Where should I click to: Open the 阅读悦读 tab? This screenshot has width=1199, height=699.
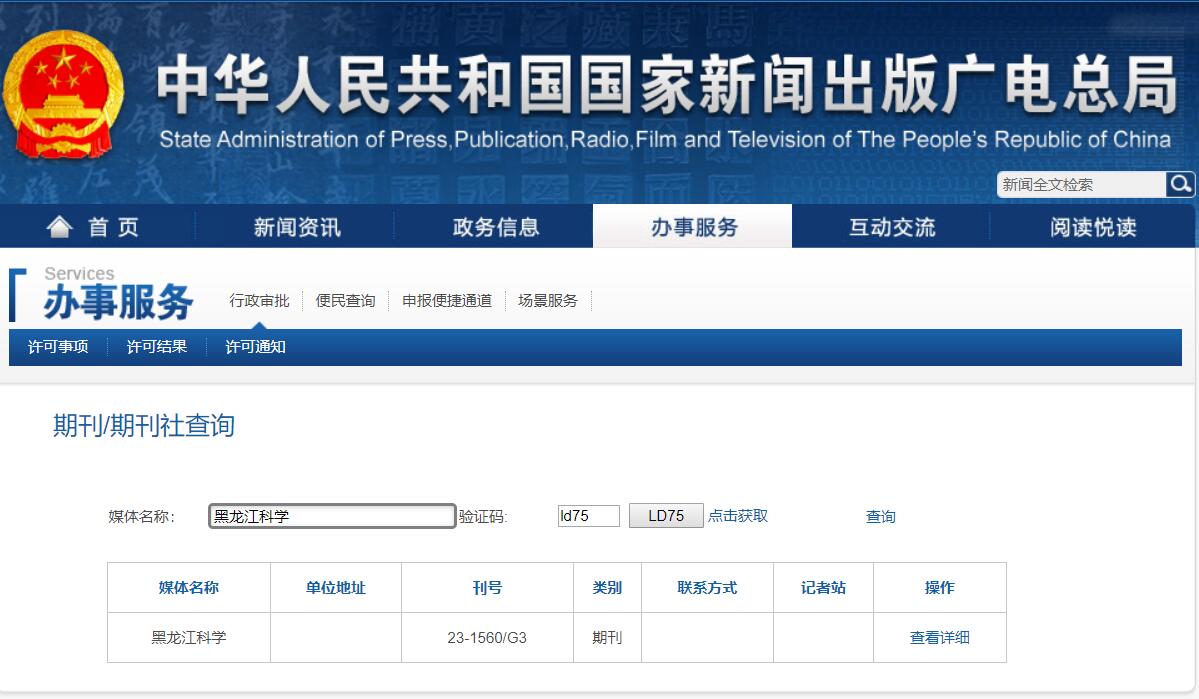[1092, 227]
